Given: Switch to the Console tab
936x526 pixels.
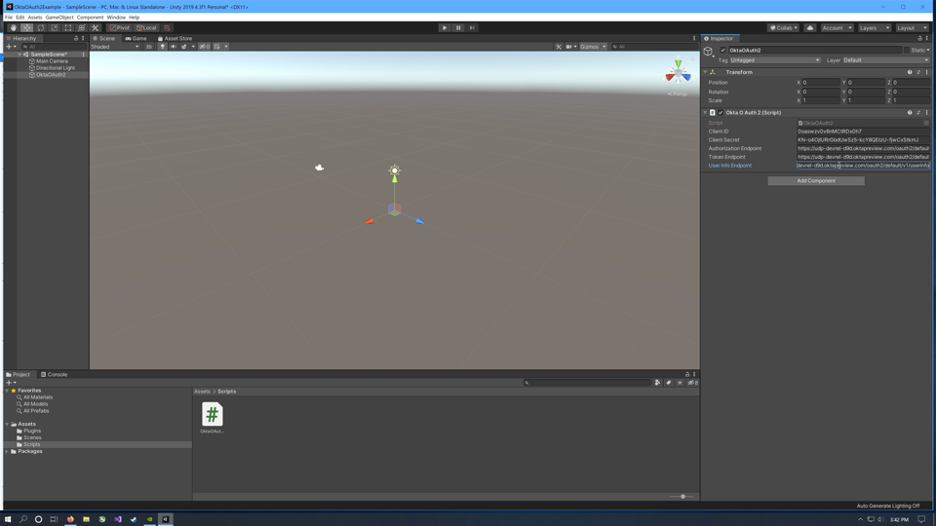Looking at the screenshot, I should (55, 375).
